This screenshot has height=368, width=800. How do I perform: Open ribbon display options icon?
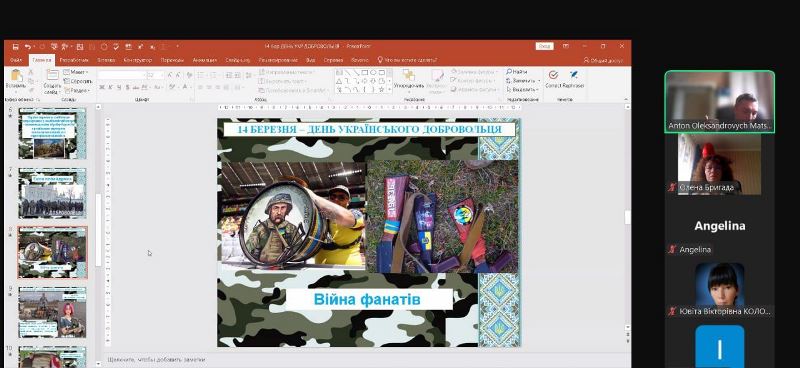[x=566, y=46]
